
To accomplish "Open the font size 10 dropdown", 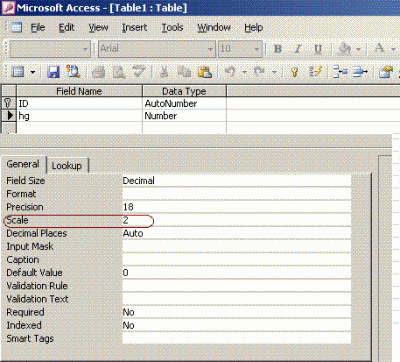I will click(x=257, y=49).
